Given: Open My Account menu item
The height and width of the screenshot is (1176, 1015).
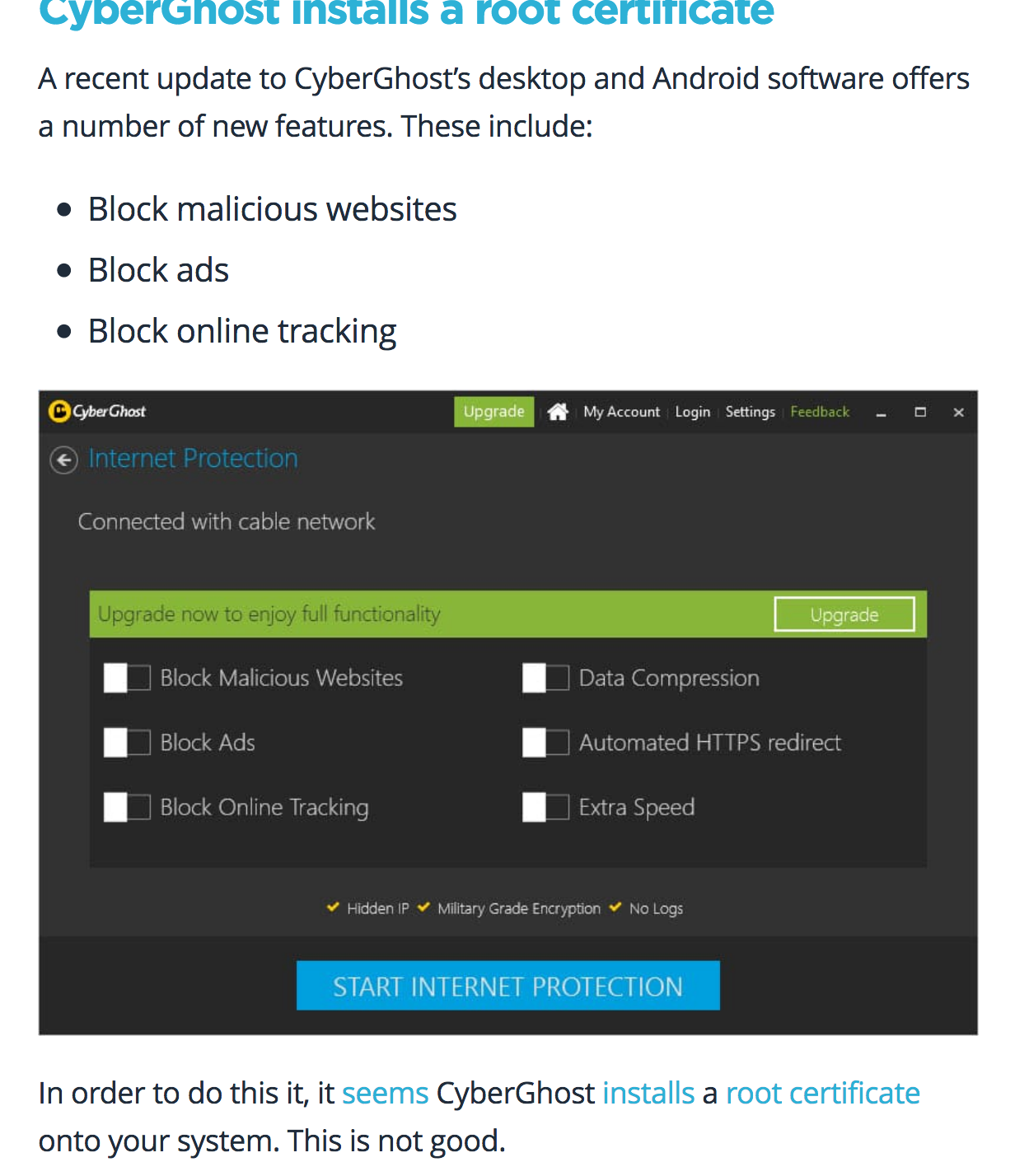Looking at the screenshot, I should coord(621,412).
